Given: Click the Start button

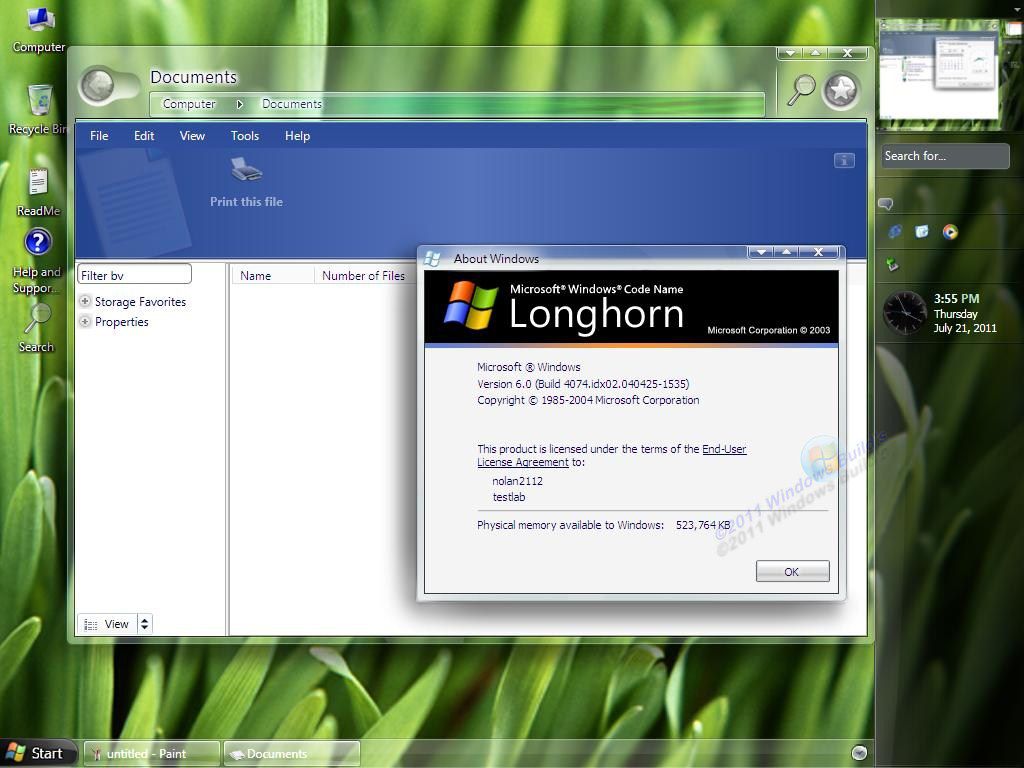Looking at the screenshot, I should pos(37,753).
